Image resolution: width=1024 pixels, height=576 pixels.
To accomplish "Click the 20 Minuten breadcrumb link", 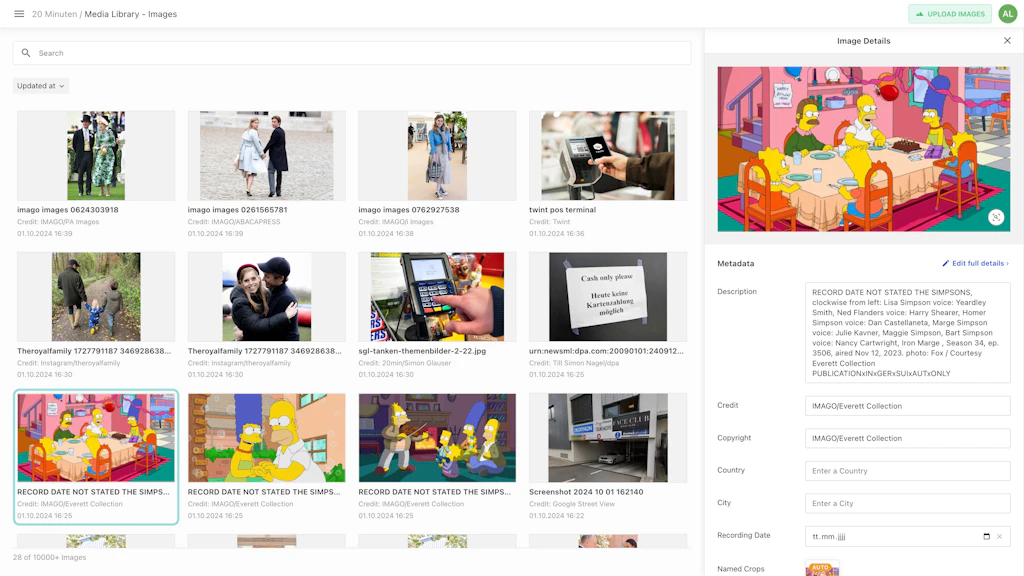I will point(54,14).
